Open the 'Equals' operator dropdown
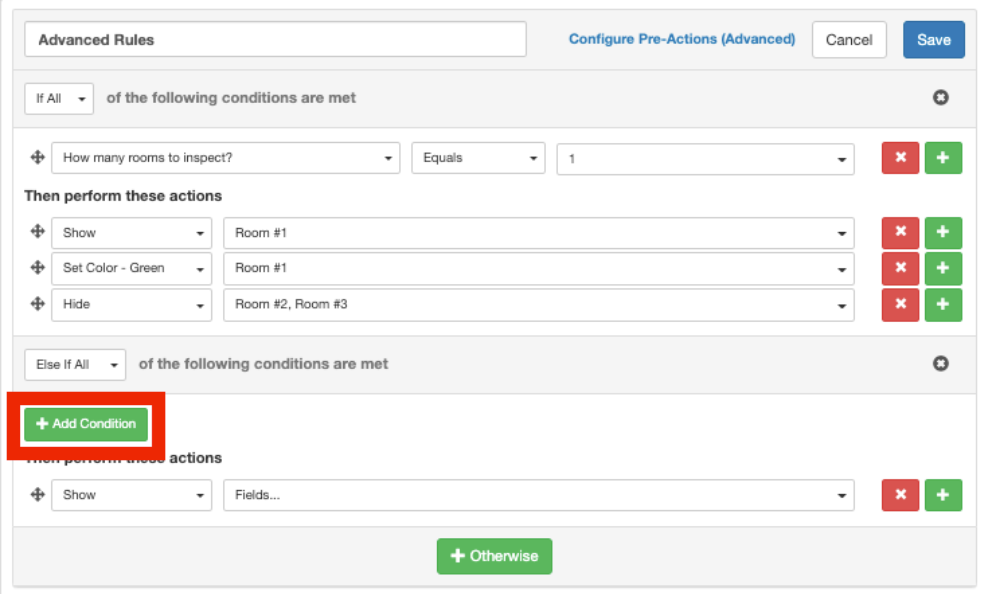This screenshot has width=986, height=594. 478,158
